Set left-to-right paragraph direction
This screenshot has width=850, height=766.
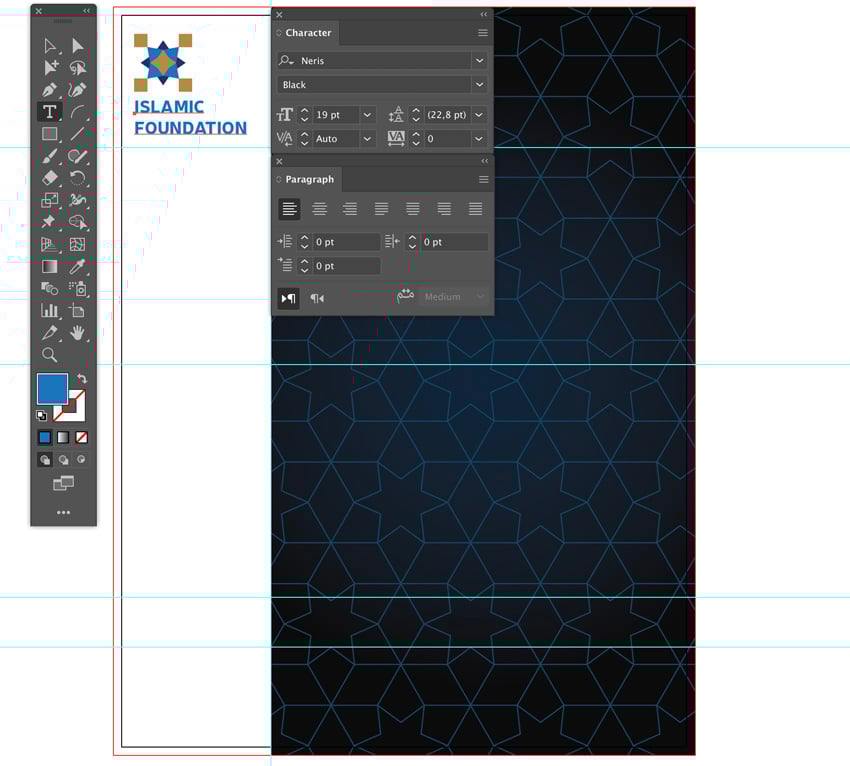tap(288, 298)
